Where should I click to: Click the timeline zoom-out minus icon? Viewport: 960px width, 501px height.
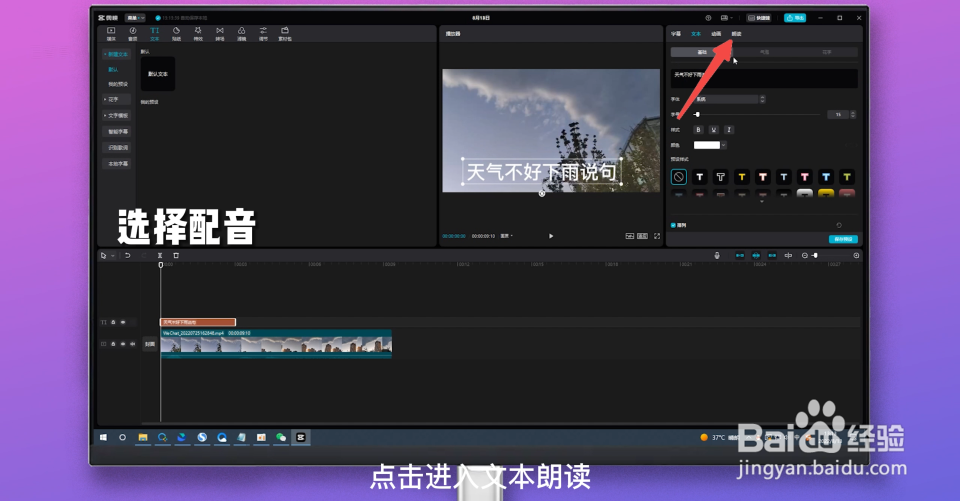804,255
